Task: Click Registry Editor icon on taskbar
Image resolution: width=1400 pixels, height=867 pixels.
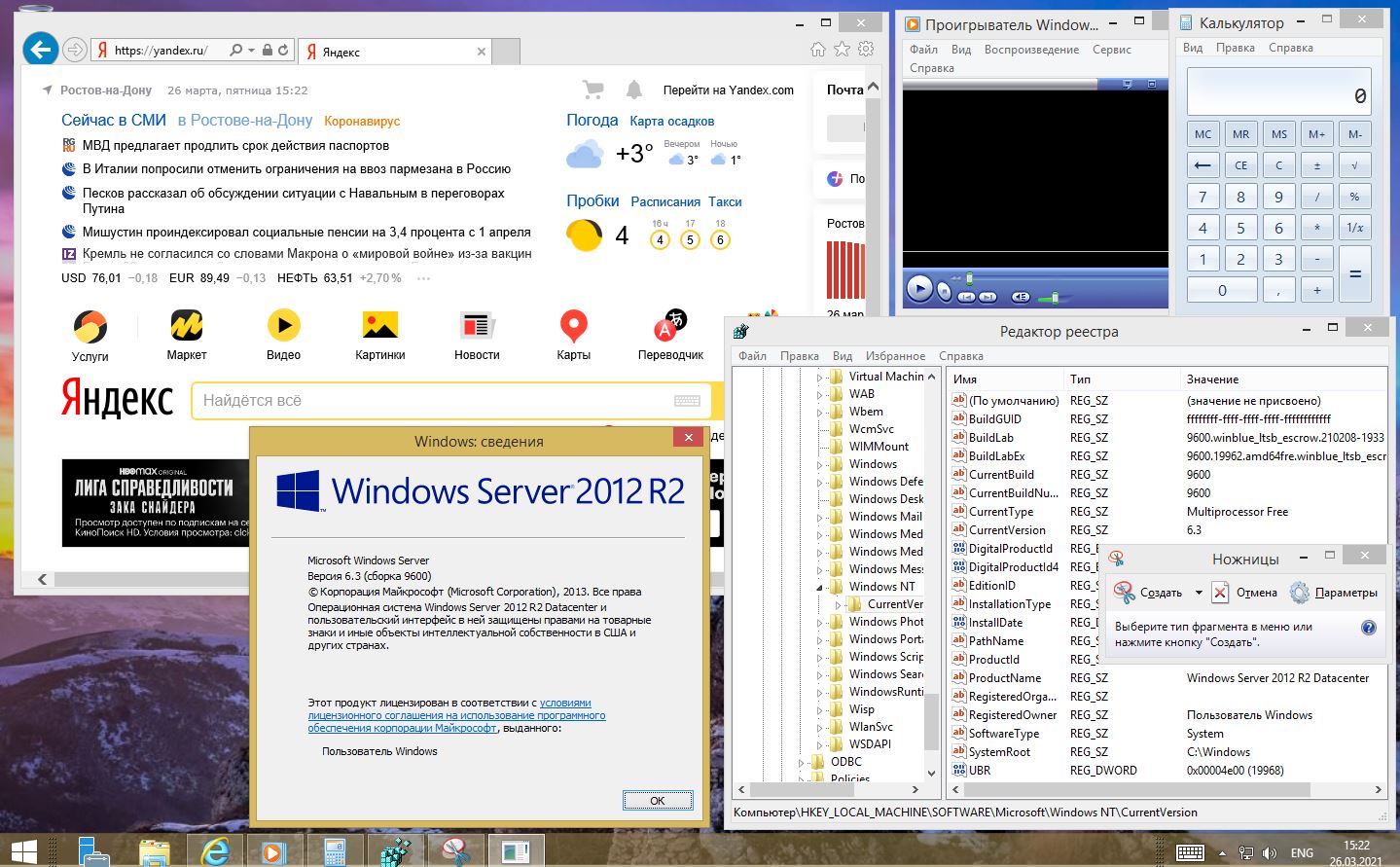Action: tap(395, 851)
